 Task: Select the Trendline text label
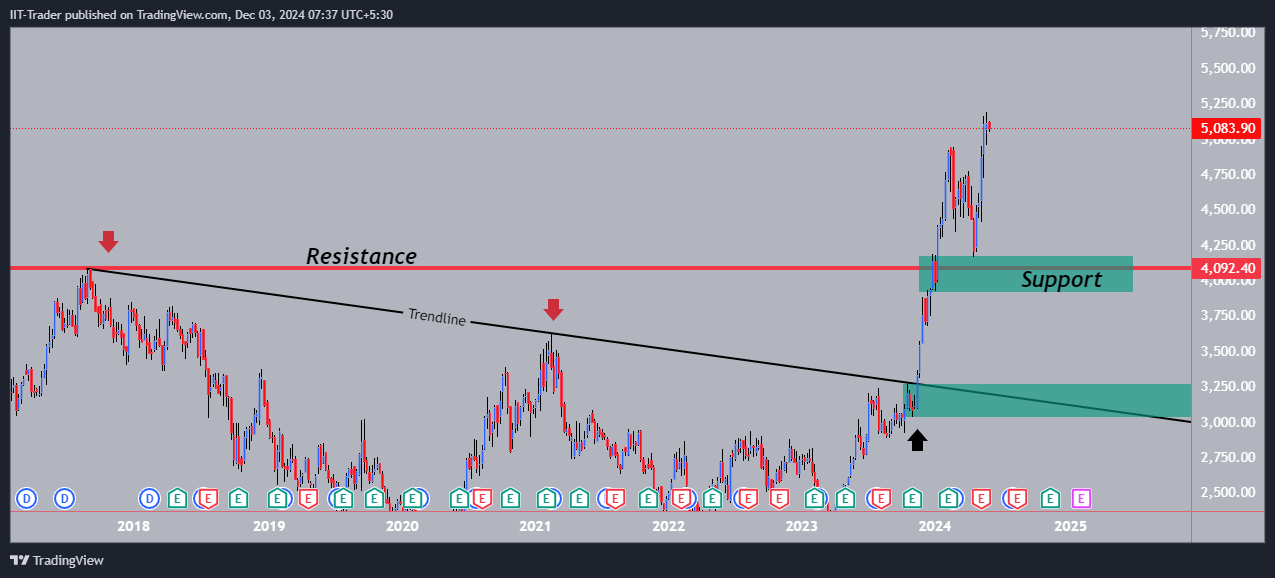point(436,316)
